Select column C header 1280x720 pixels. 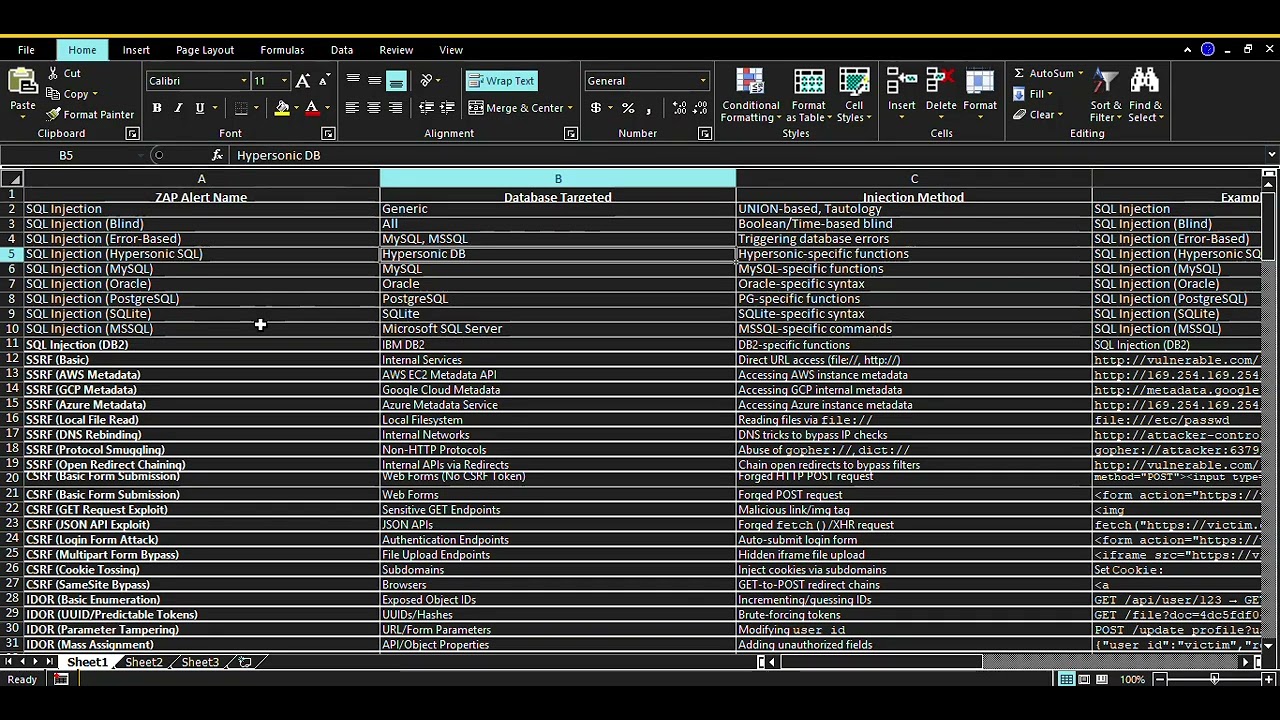coord(914,179)
